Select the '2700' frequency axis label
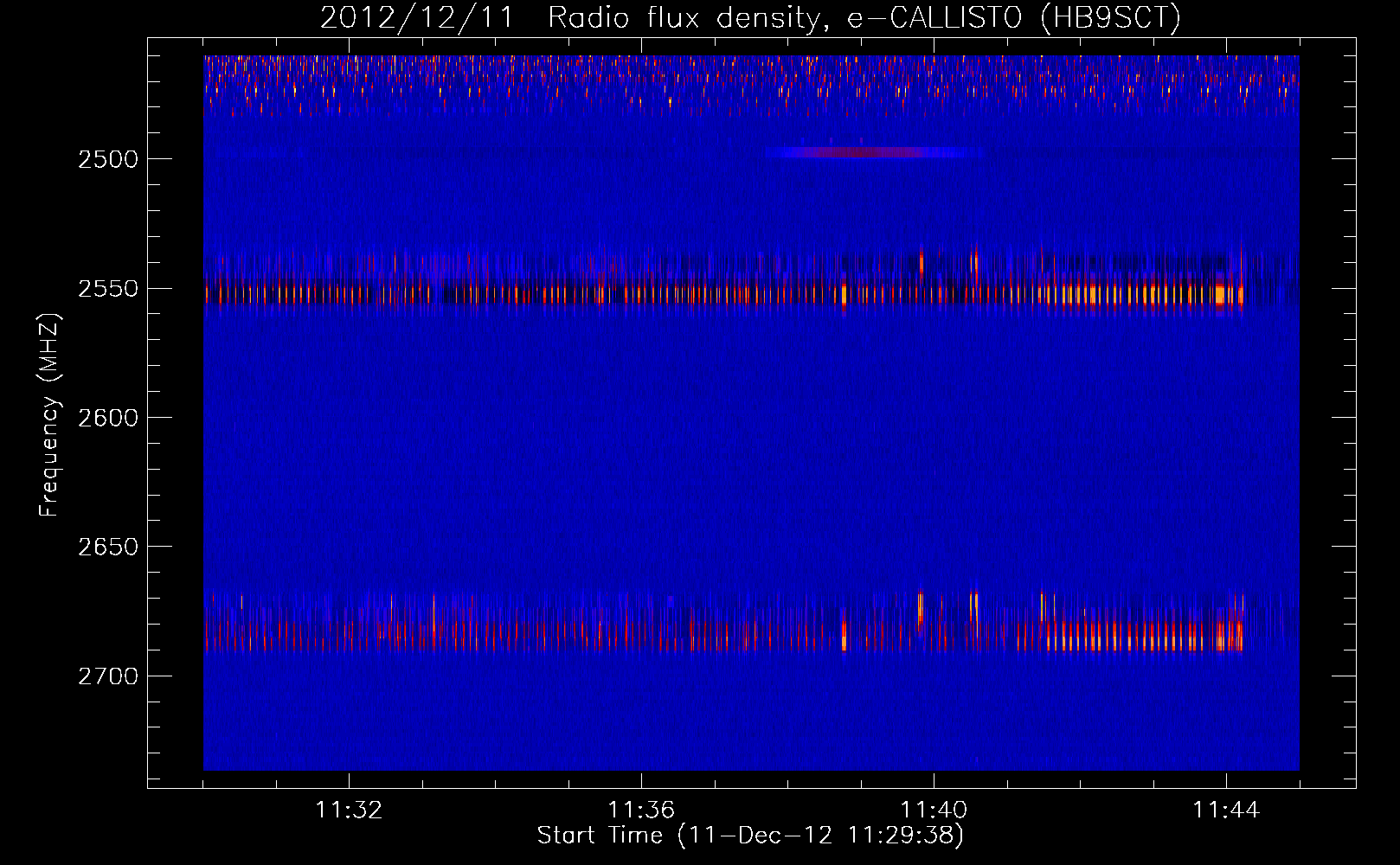The image size is (1400, 865). point(107,676)
